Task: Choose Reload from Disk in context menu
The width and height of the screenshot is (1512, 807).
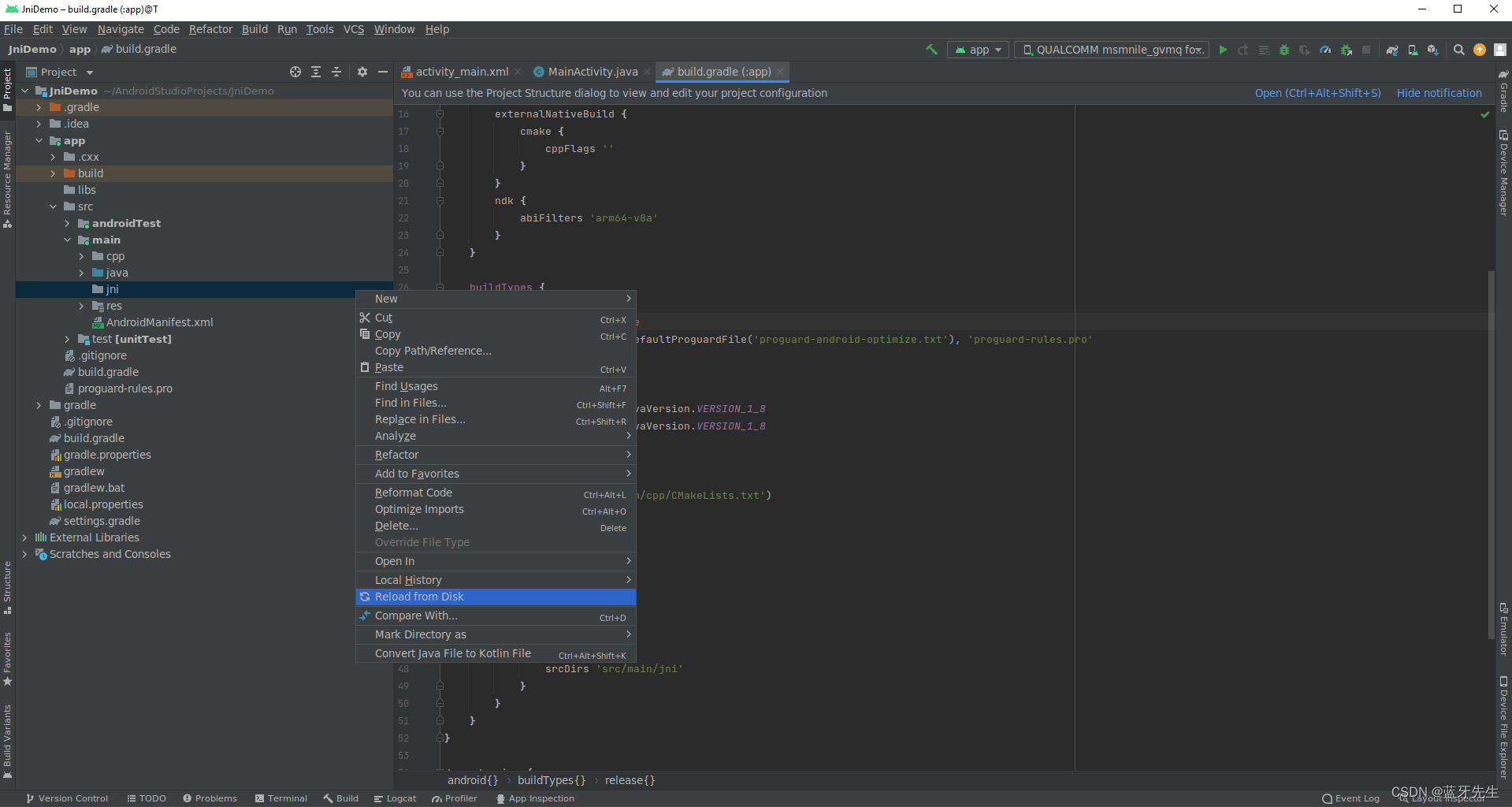Action: pos(418,597)
